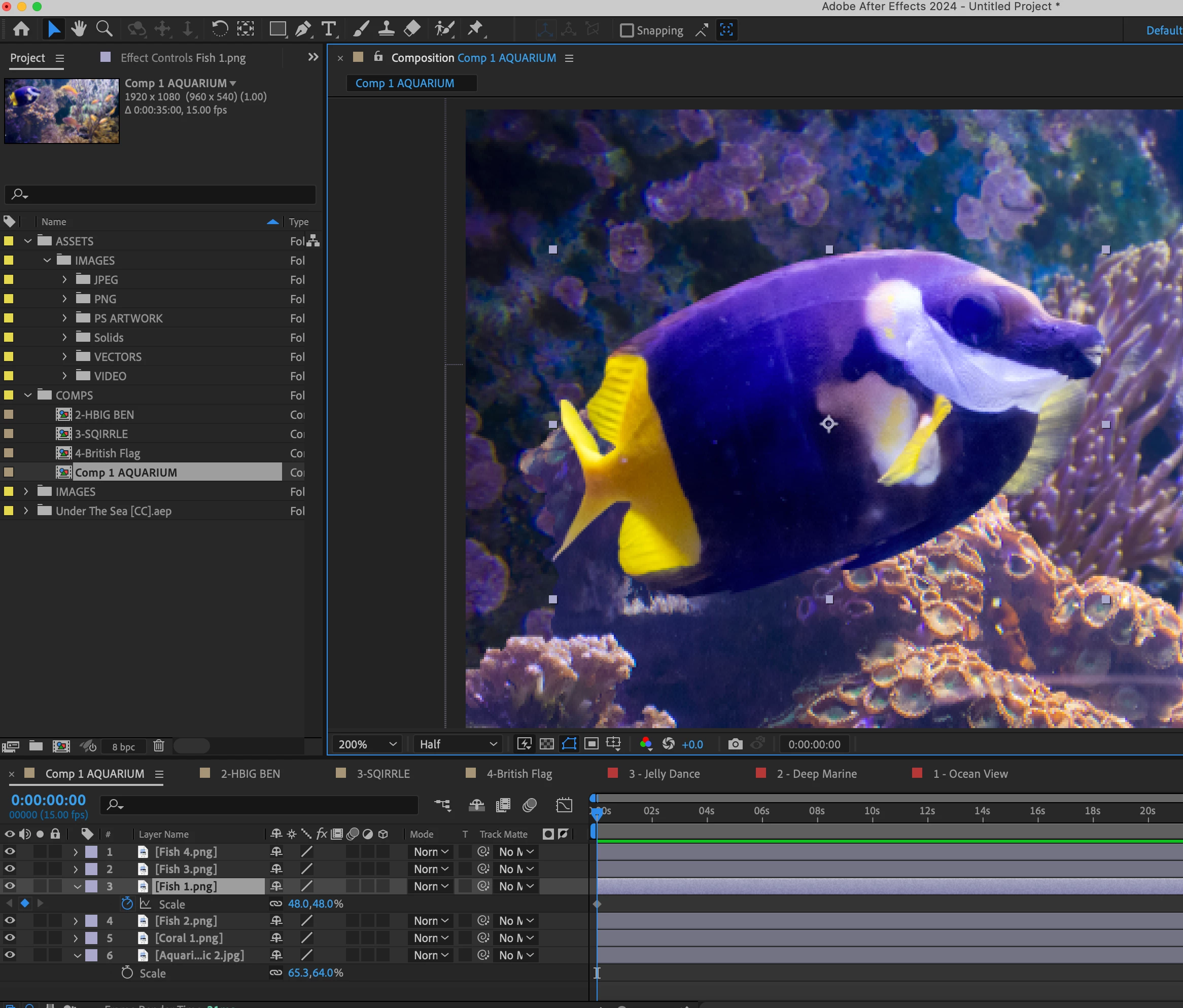
Task: Enable the Snapping checkbox
Action: [627, 30]
